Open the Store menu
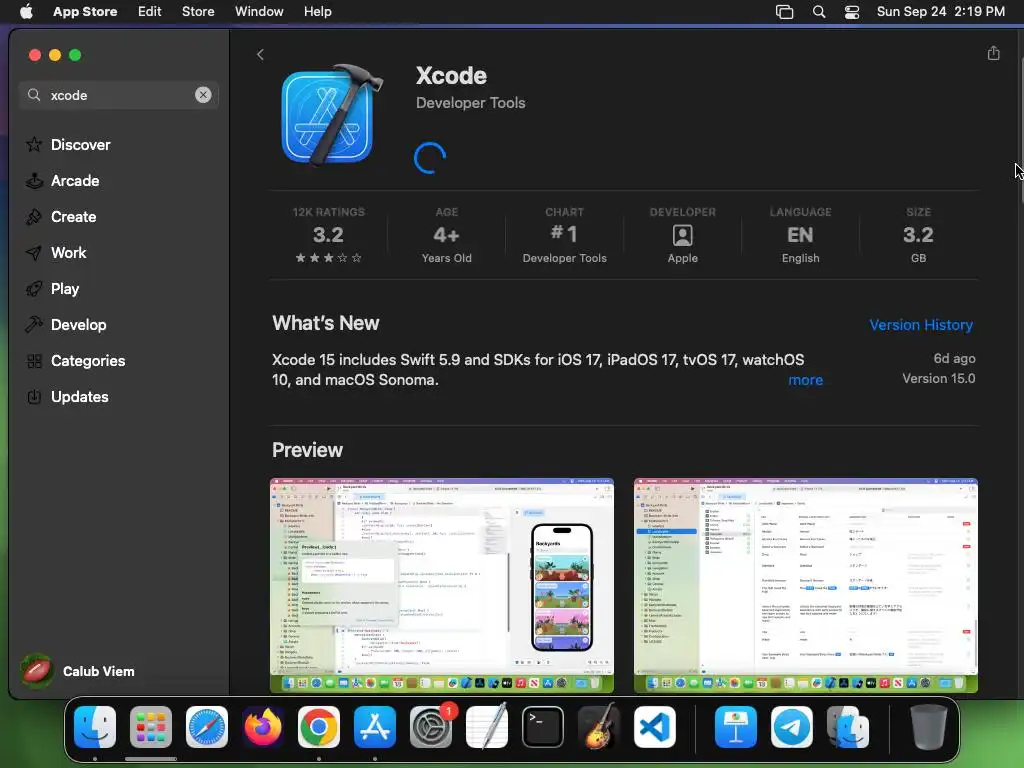 click(x=198, y=11)
